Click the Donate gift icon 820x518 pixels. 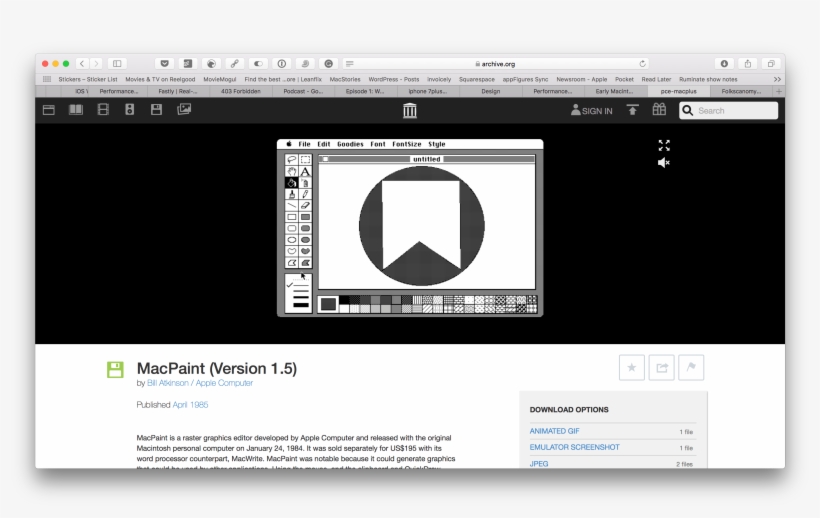tap(659, 109)
